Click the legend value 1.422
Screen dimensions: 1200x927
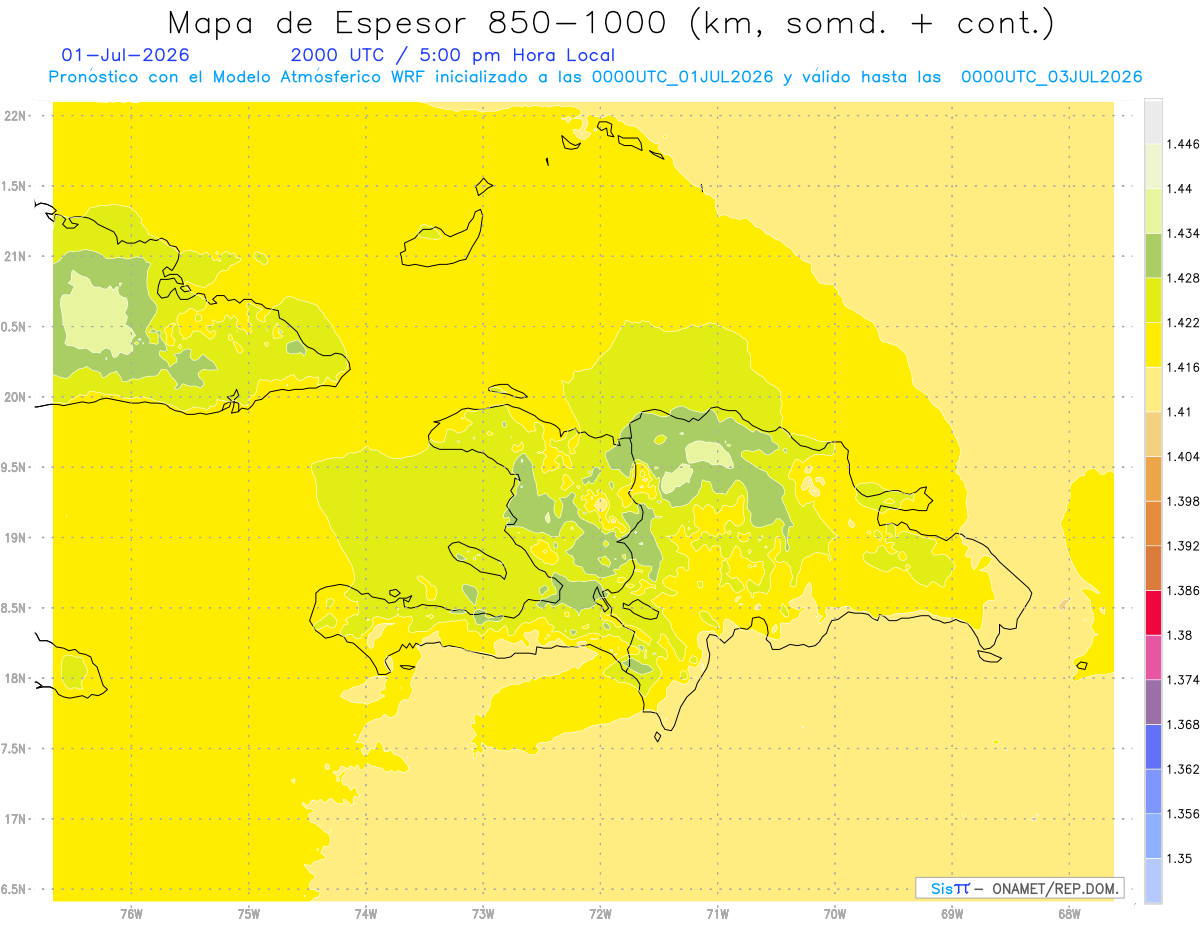(x=1183, y=323)
